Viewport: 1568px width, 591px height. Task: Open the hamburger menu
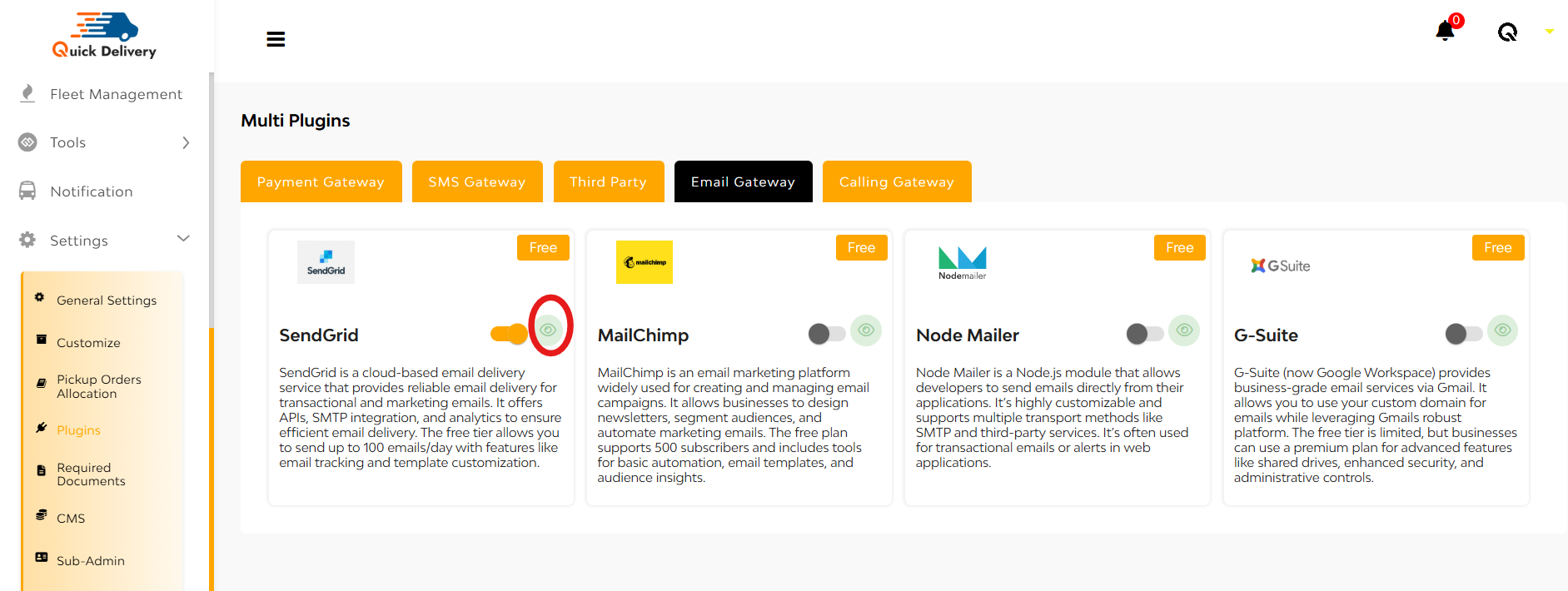[276, 39]
